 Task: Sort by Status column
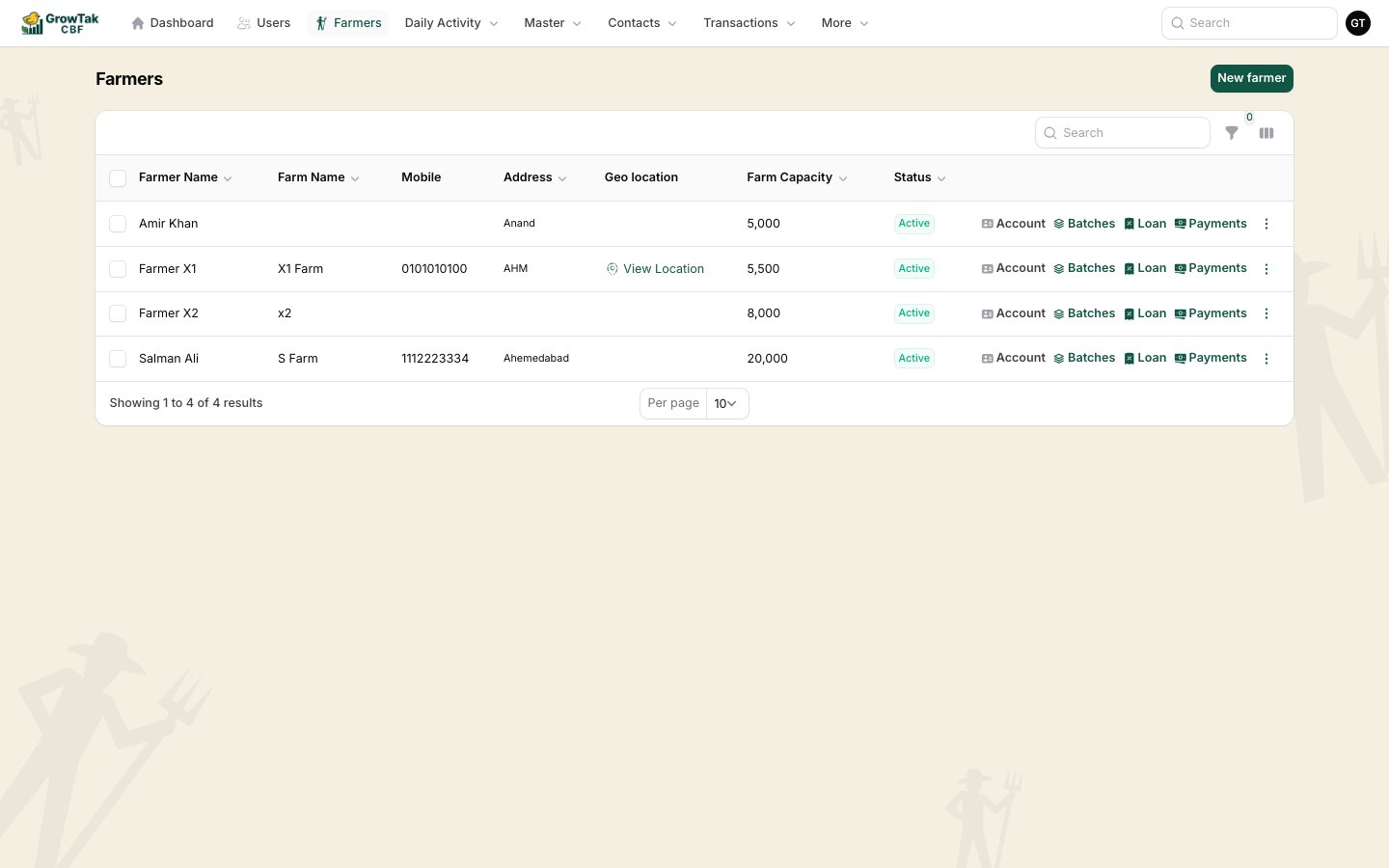[919, 177]
